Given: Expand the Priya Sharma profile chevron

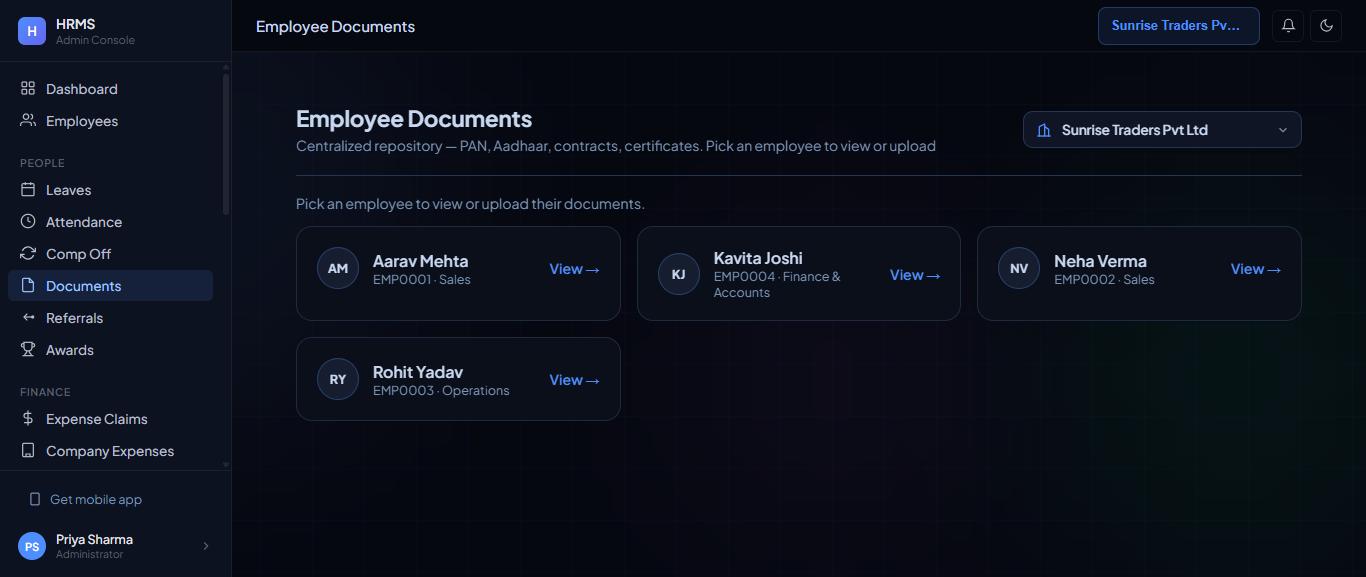Looking at the screenshot, I should [206, 546].
